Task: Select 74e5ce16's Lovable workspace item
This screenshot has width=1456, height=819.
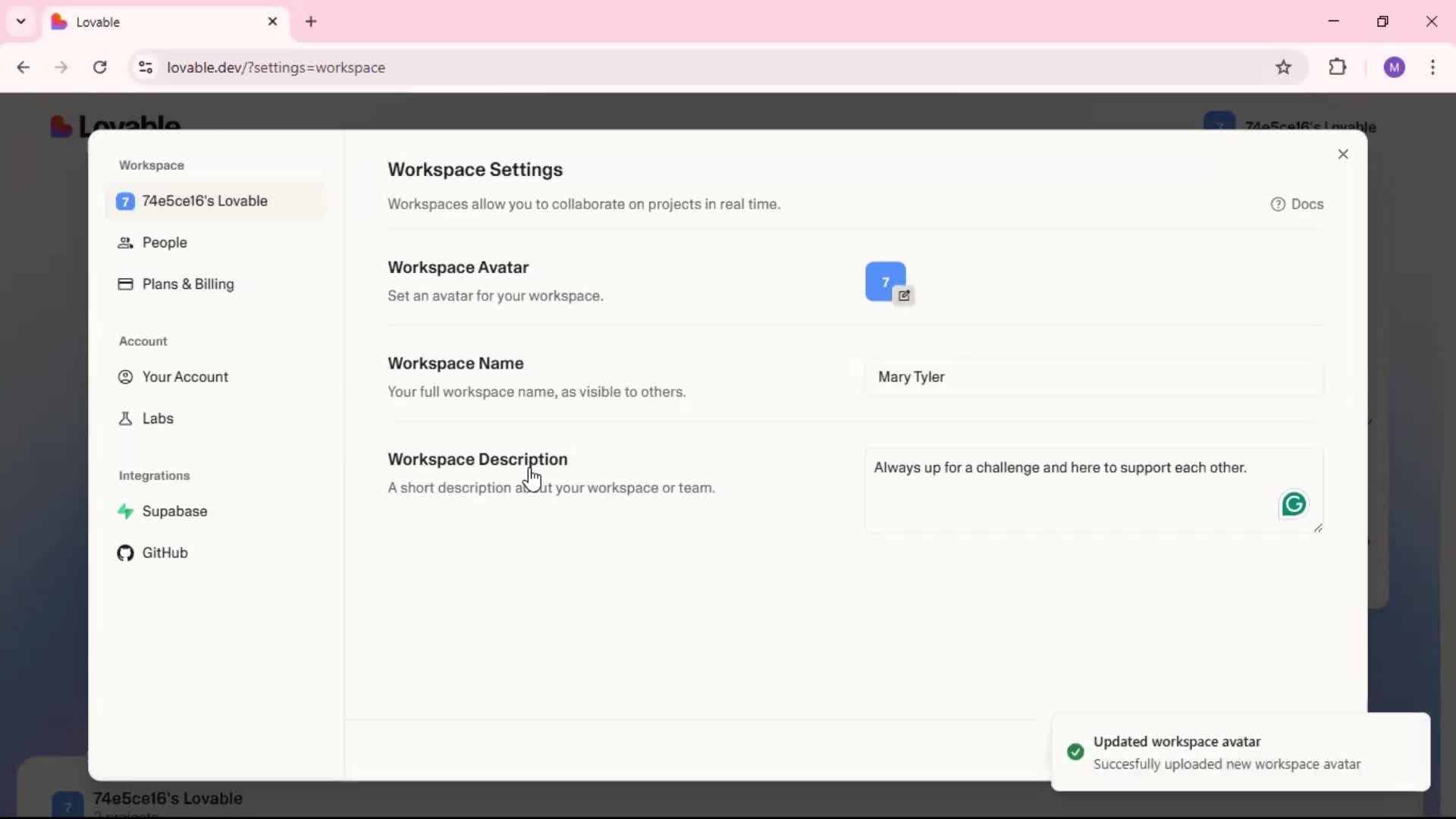Action: coord(204,201)
